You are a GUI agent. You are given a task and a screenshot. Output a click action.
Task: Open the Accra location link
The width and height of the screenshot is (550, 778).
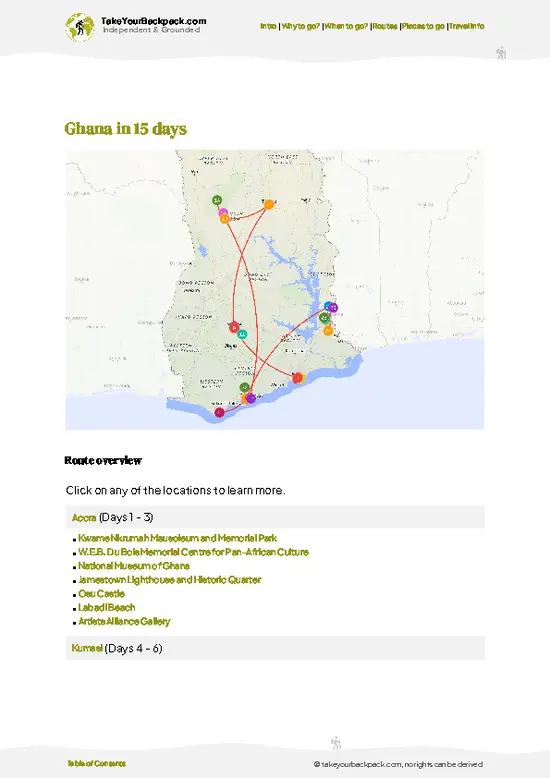[84, 518]
